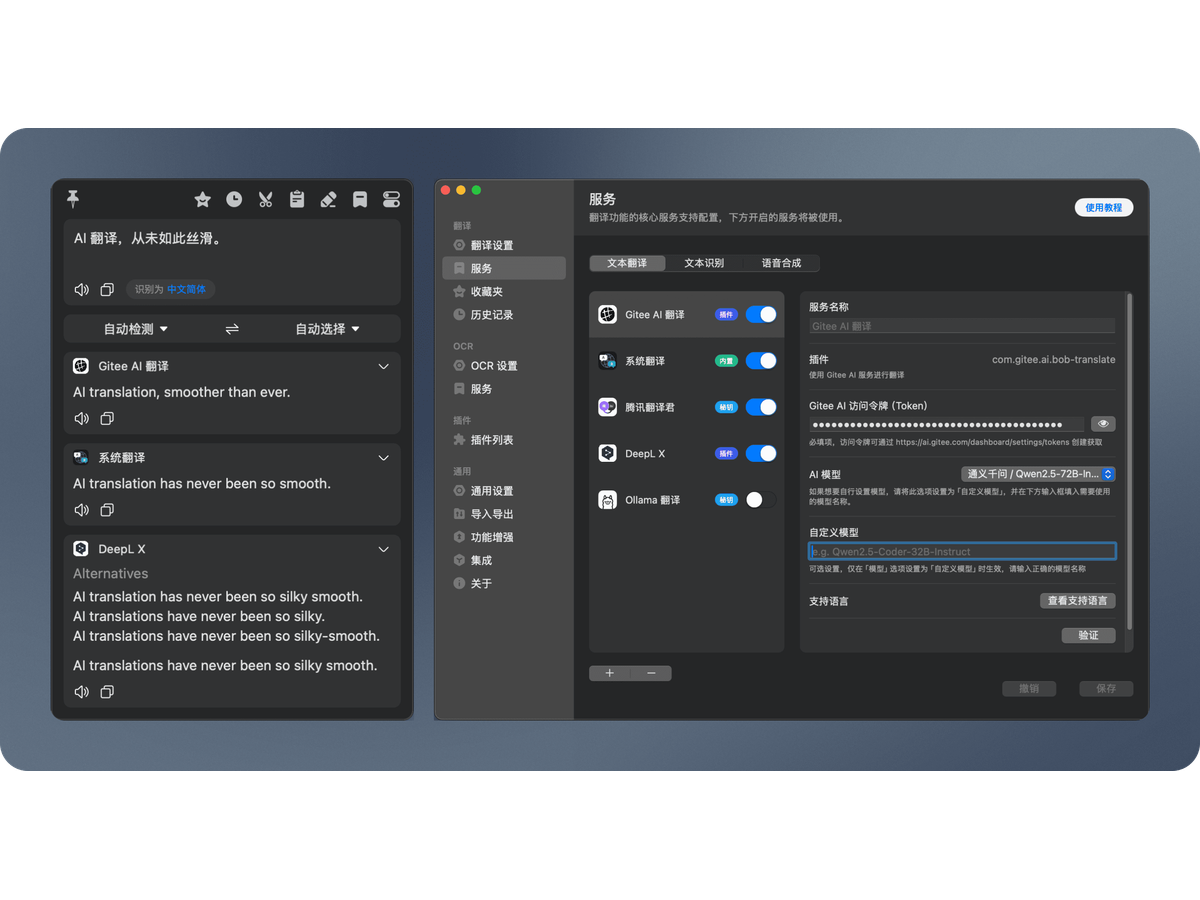Open OCR 设置 in the sidebar
Image resolution: width=1200 pixels, height=900 pixels.
point(504,366)
